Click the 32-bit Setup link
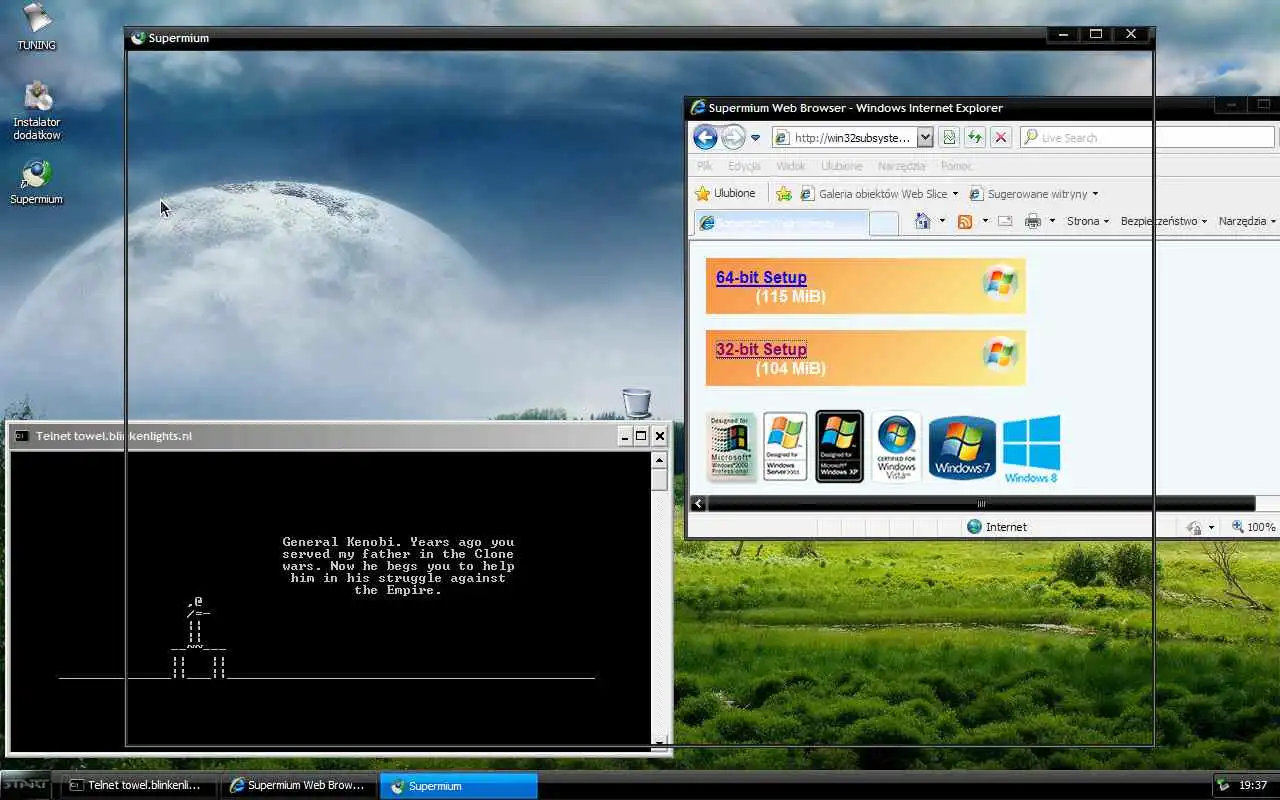1280x800 pixels. pyautogui.click(x=761, y=349)
